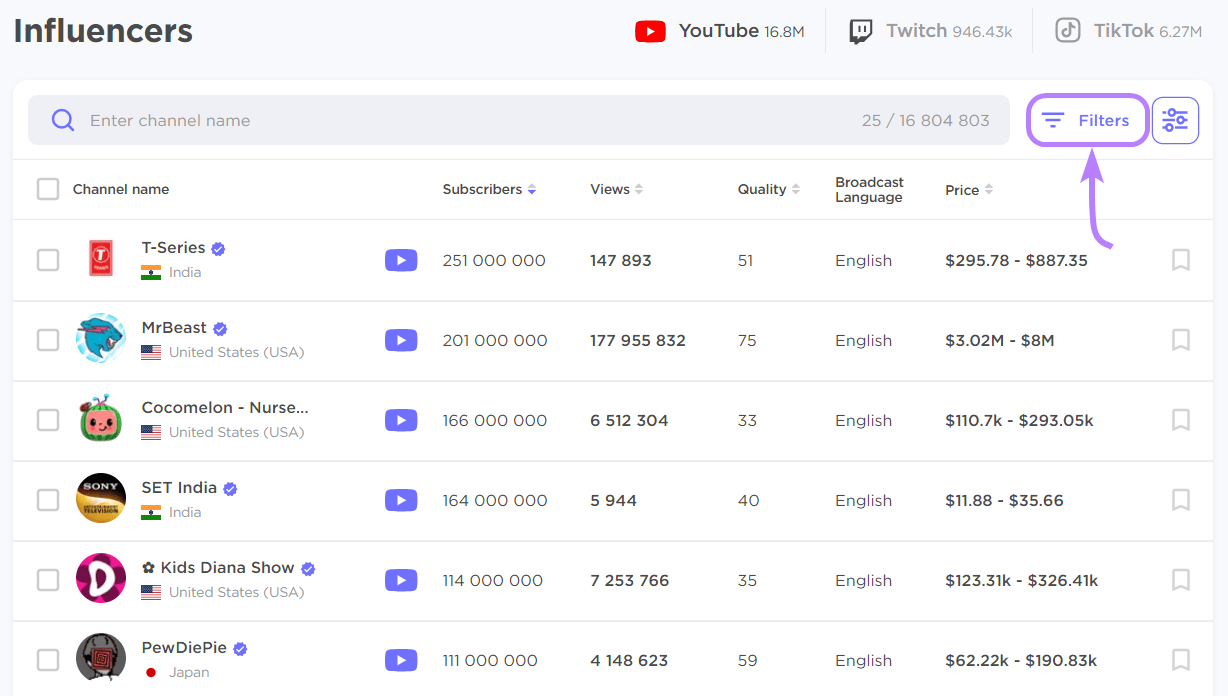Image resolution: width=1228 pixels, height=696 pixels.
Task: Sort channels by Price
Action: coord(989,189)
